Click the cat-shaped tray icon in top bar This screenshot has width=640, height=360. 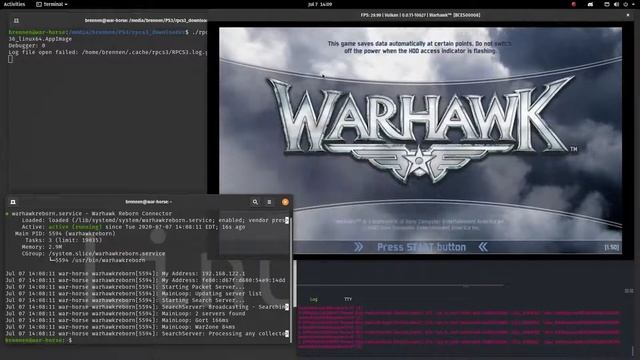590,4
